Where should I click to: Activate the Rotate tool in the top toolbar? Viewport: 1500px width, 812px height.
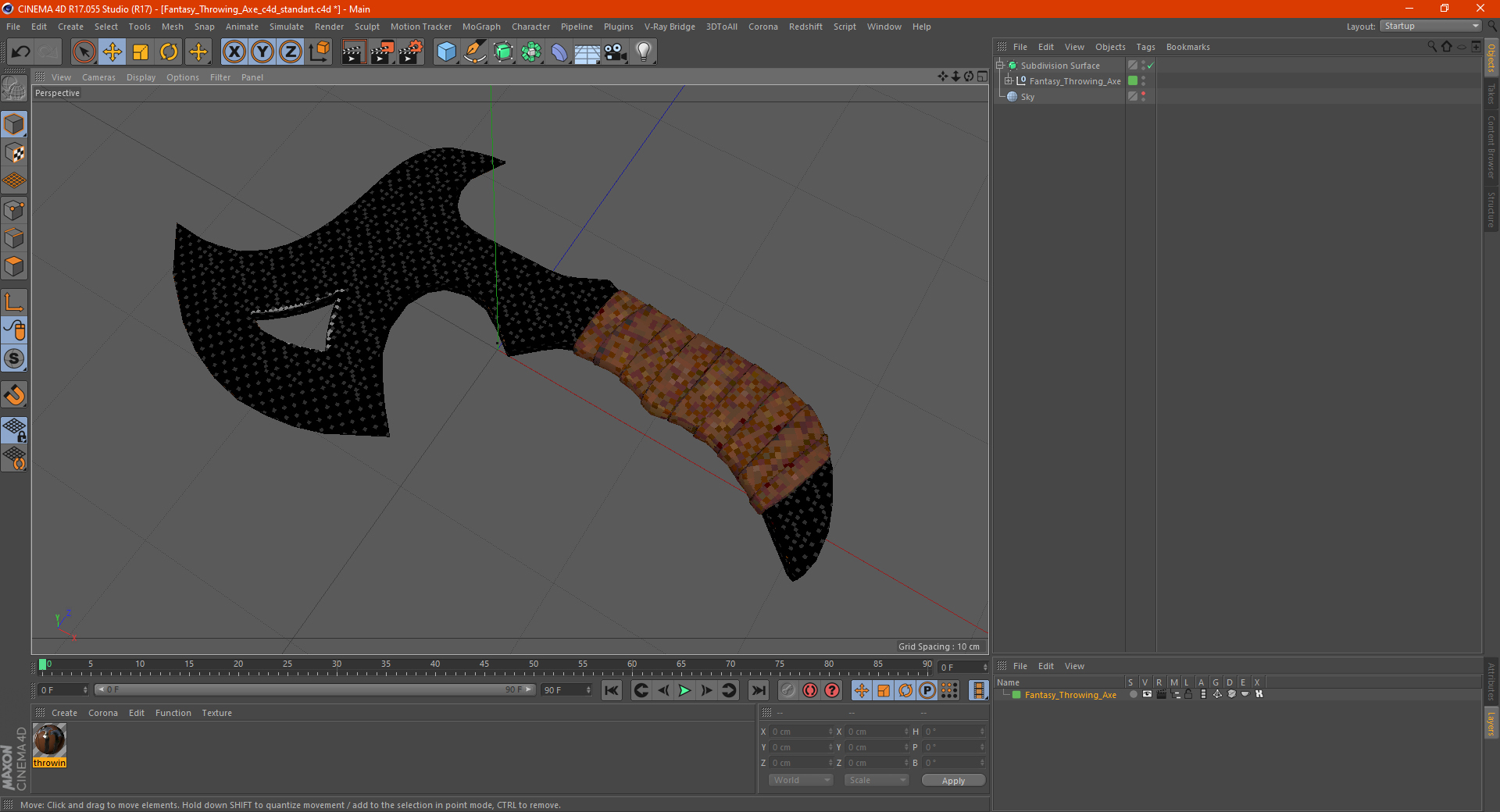pyautogui.click(x=169, y=52)
